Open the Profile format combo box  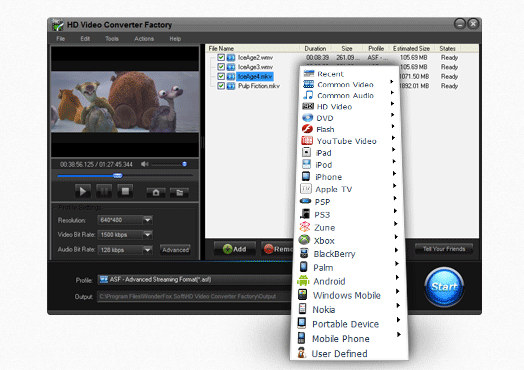pos(195,279)
